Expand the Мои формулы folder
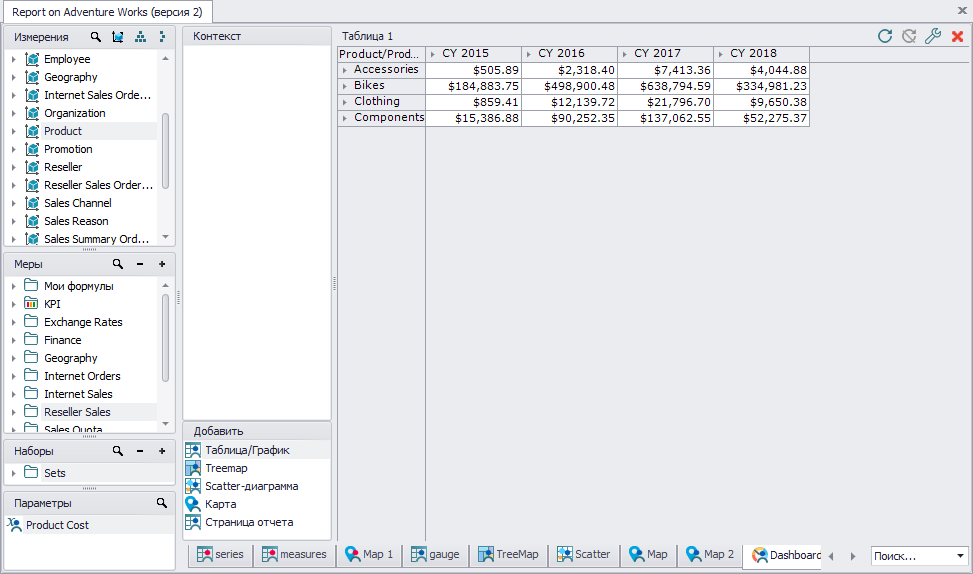Viewport: 973px width, 574px height. click(14, 287)
